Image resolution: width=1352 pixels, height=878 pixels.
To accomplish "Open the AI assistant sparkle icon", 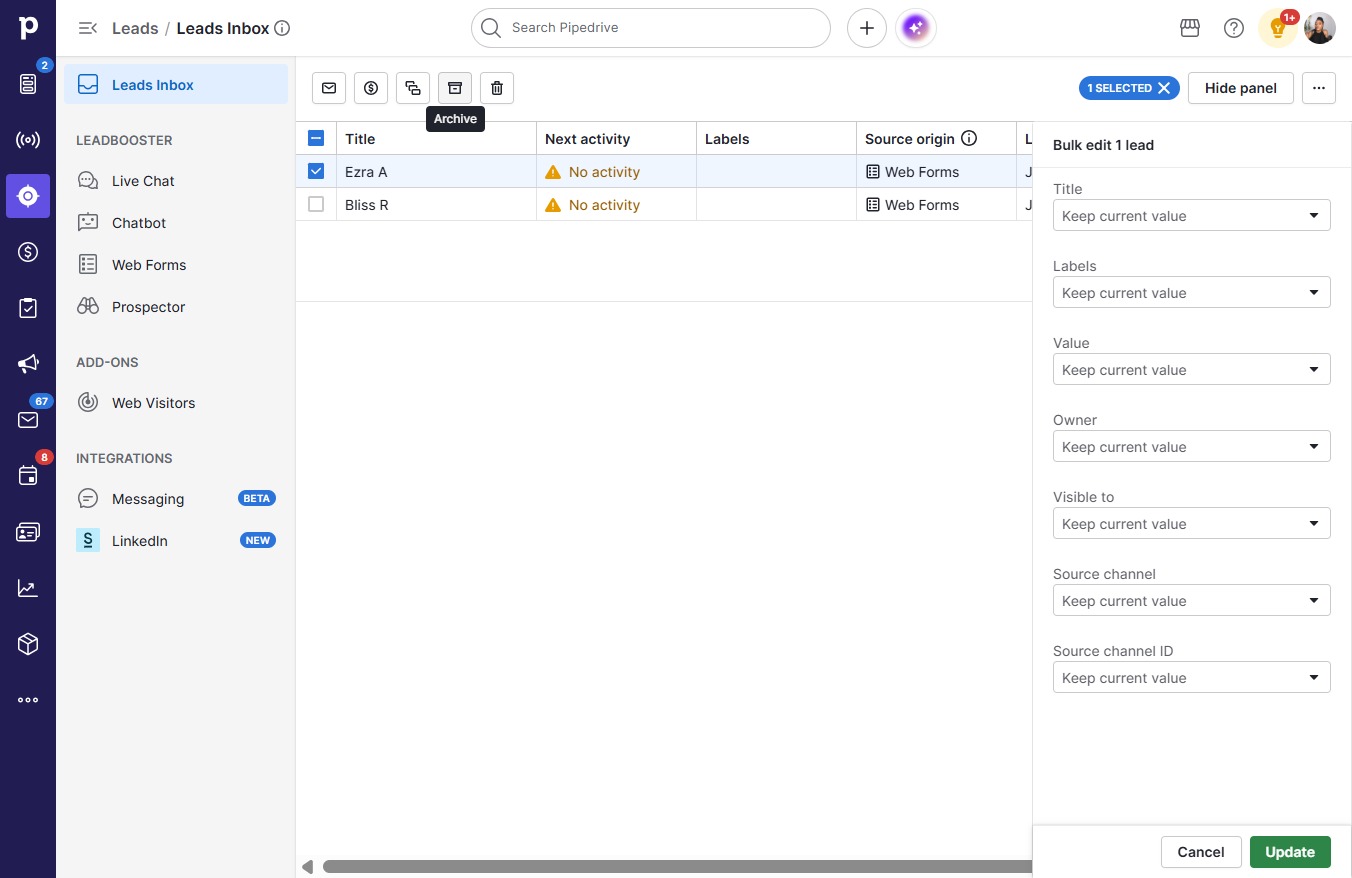I will 916,28.
